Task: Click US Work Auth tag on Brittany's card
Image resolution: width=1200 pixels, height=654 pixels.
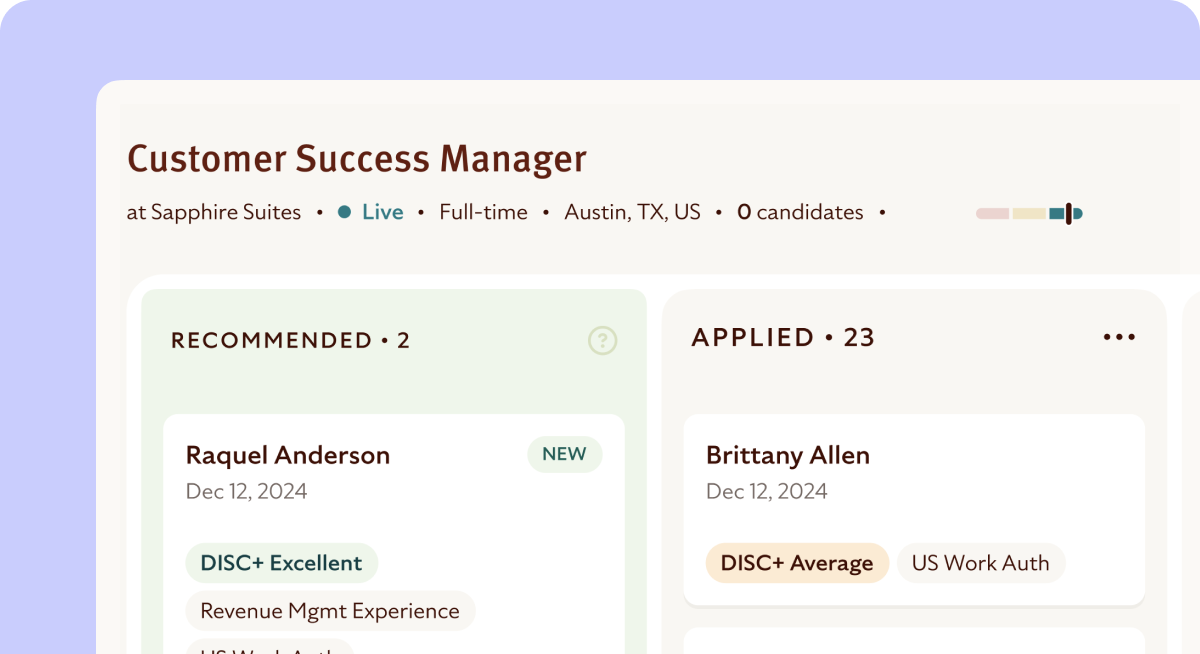Action: (x=980, y=563)
